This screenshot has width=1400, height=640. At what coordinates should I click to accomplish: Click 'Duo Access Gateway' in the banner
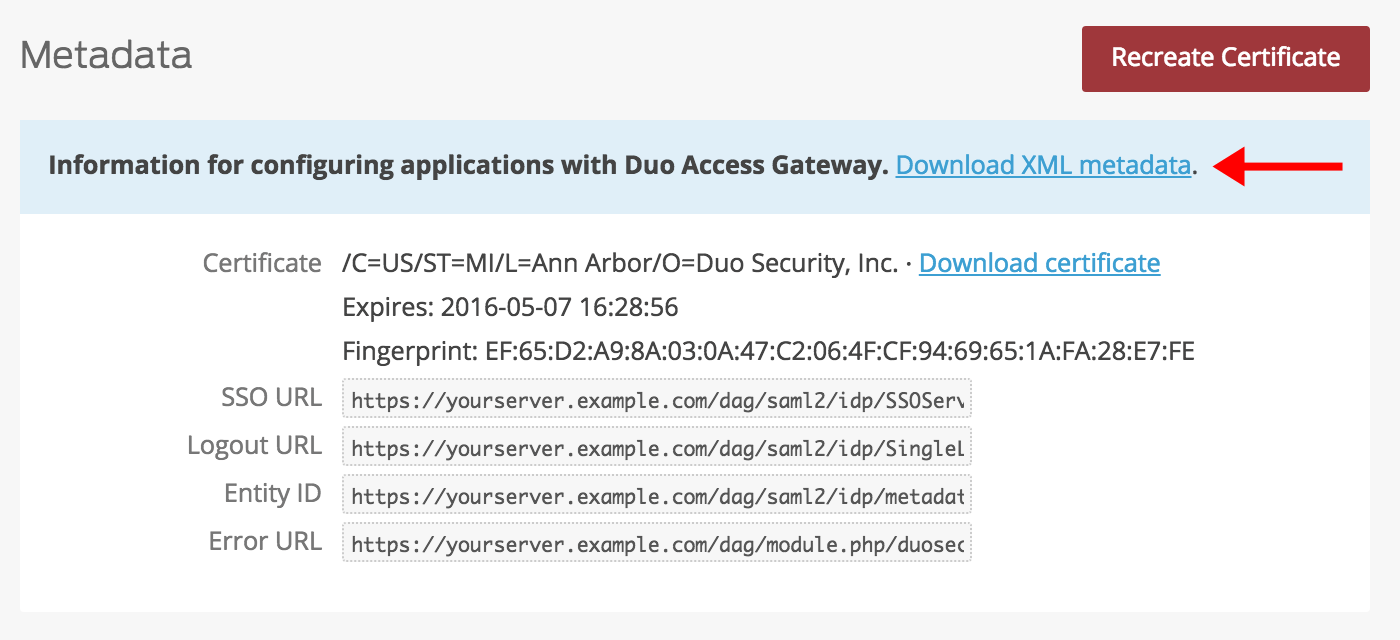(x=780, y=166)
